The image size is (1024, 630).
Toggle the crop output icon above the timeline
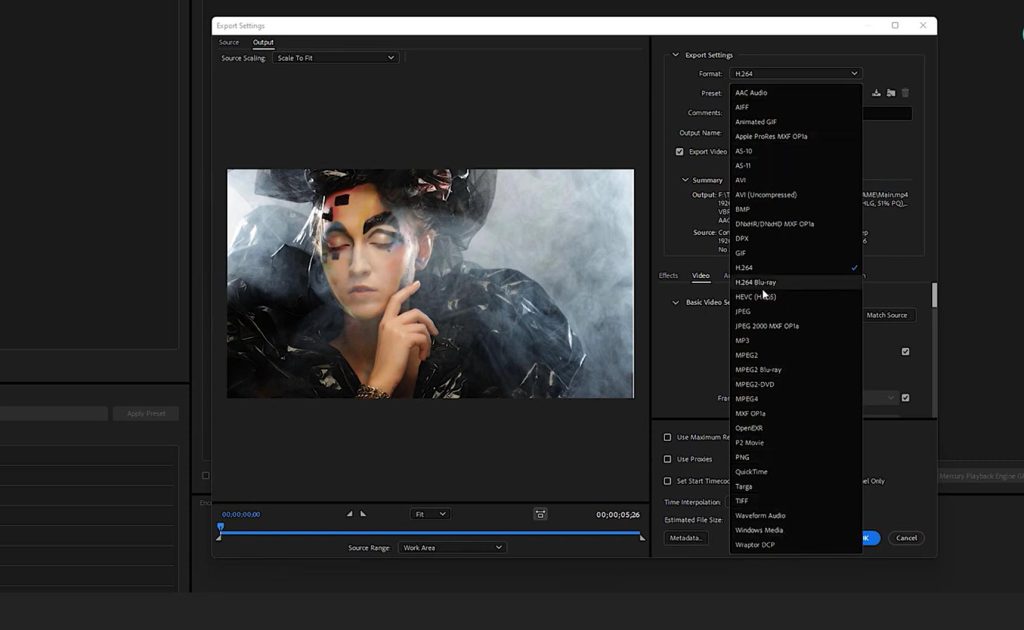click(540, 513)
